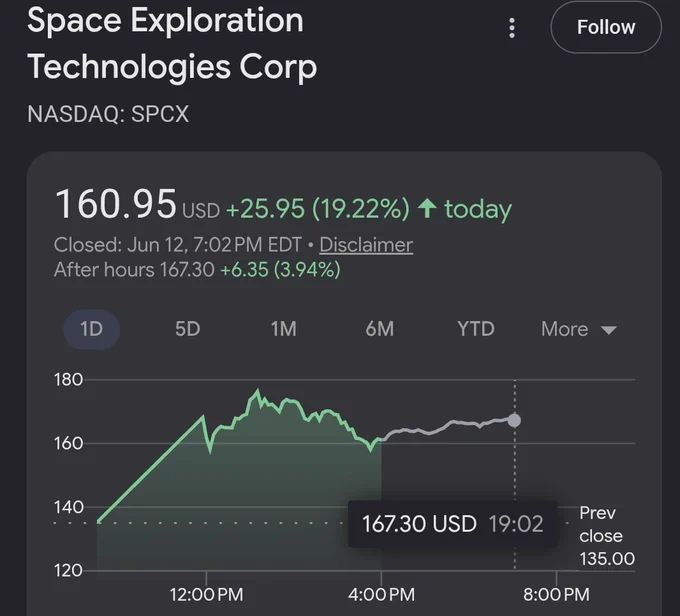Image resolution: width=680 pixels, height=616 pixels.
Task: Select the 1D time range tab
Action: click(92, 329)
